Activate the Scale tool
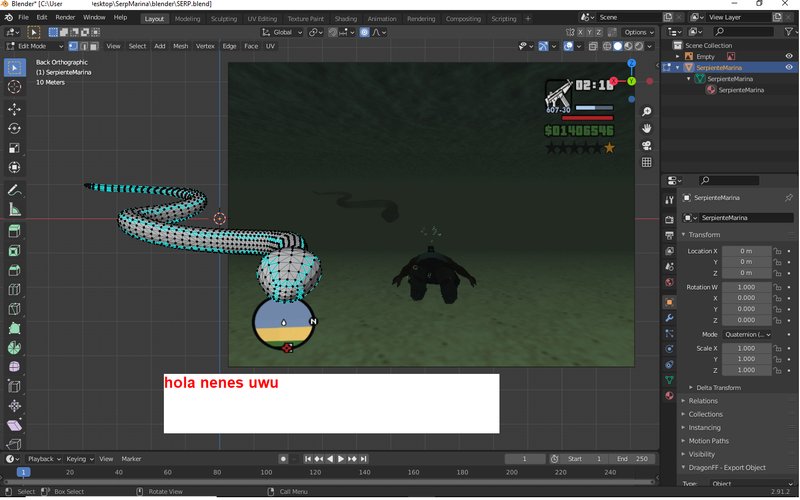 point(14,148)
